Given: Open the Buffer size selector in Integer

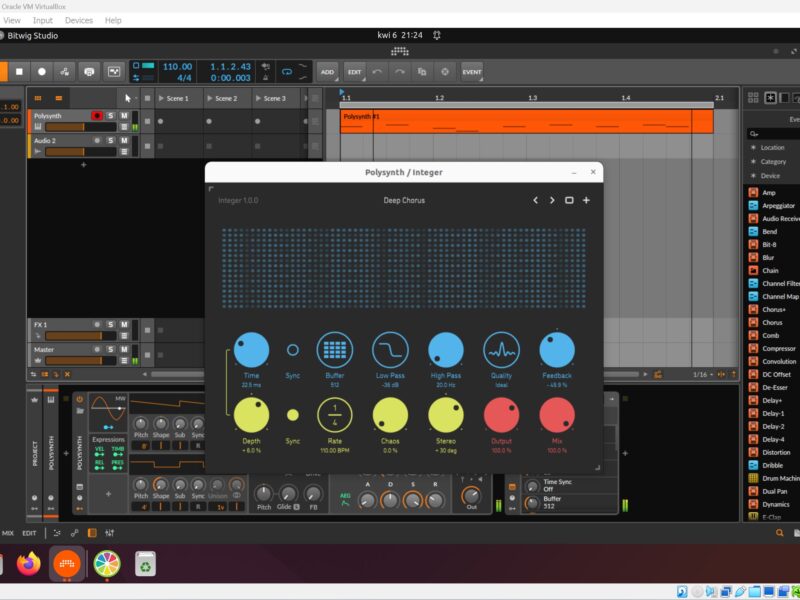Looking at the screenshot, I should click(335, 350).
